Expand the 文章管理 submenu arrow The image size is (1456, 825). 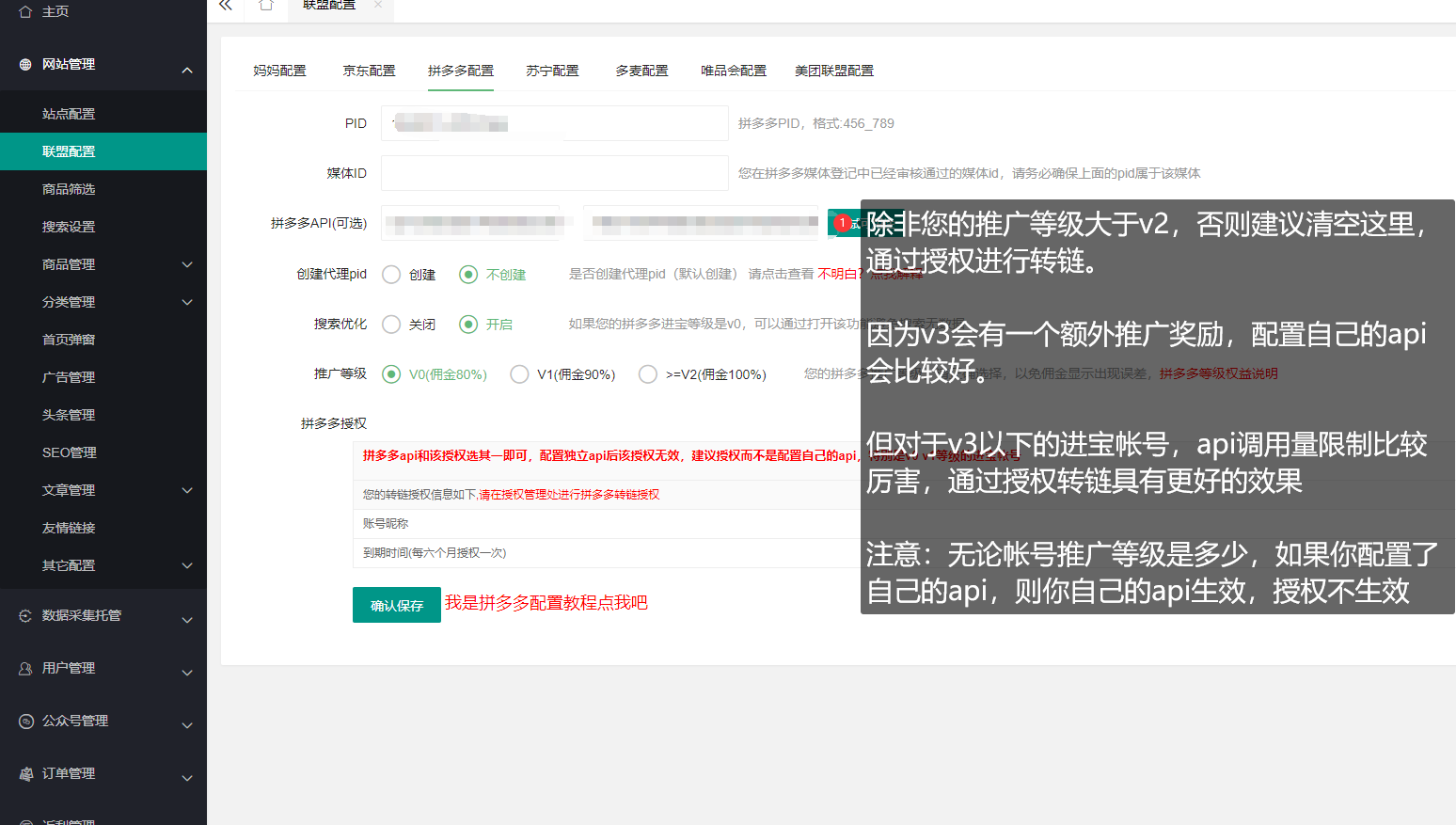(187, 490)
